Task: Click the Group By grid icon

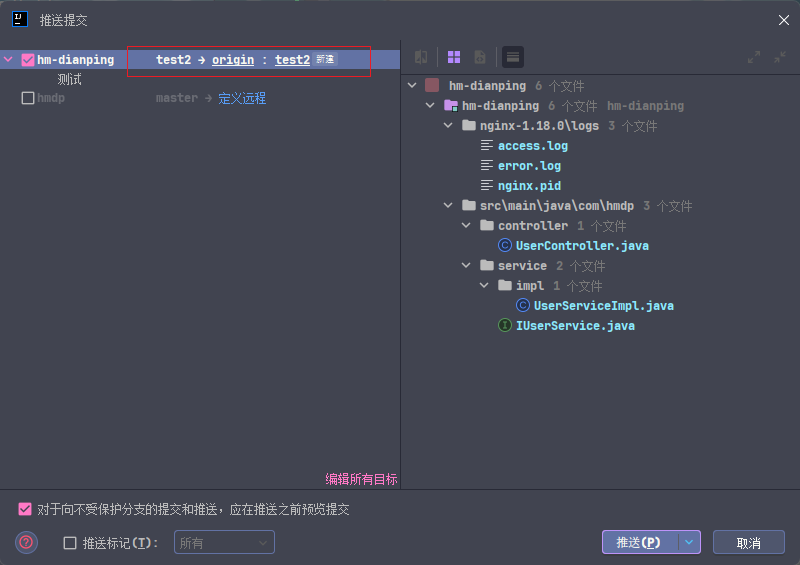Action: [453, 58]
